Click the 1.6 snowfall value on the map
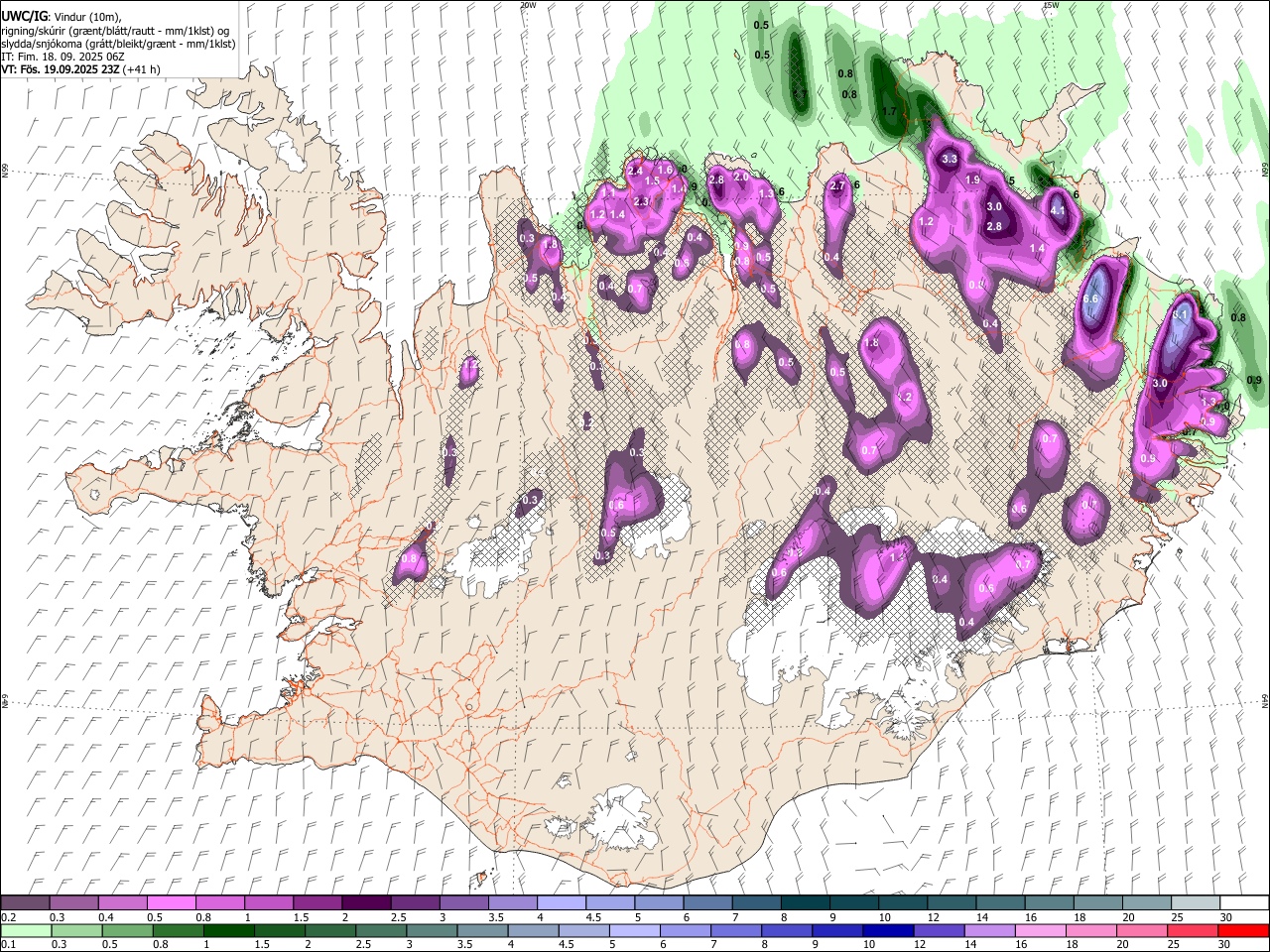Viewport: 1270px width, 952px height. [665, 170]
